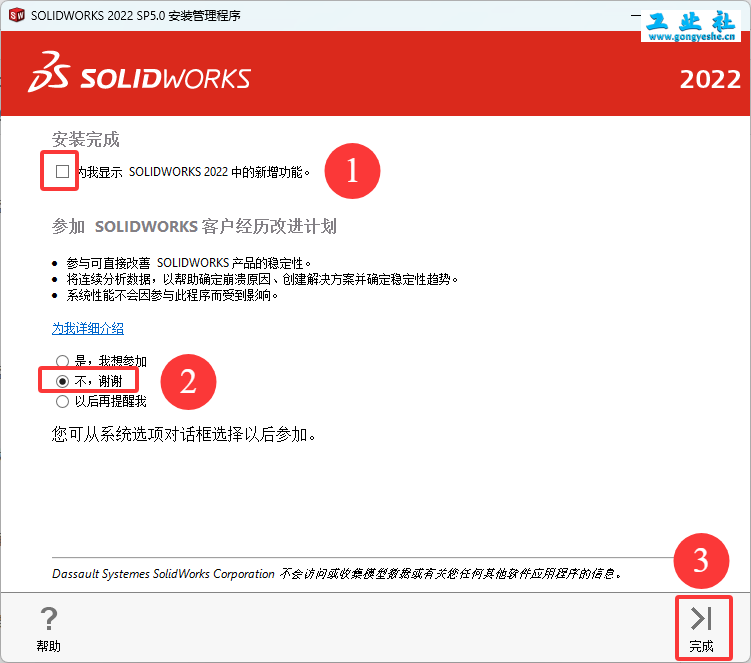Open the 帮助 help button
This screenshot has width=751, height=663.
click(x=49, y=629)
